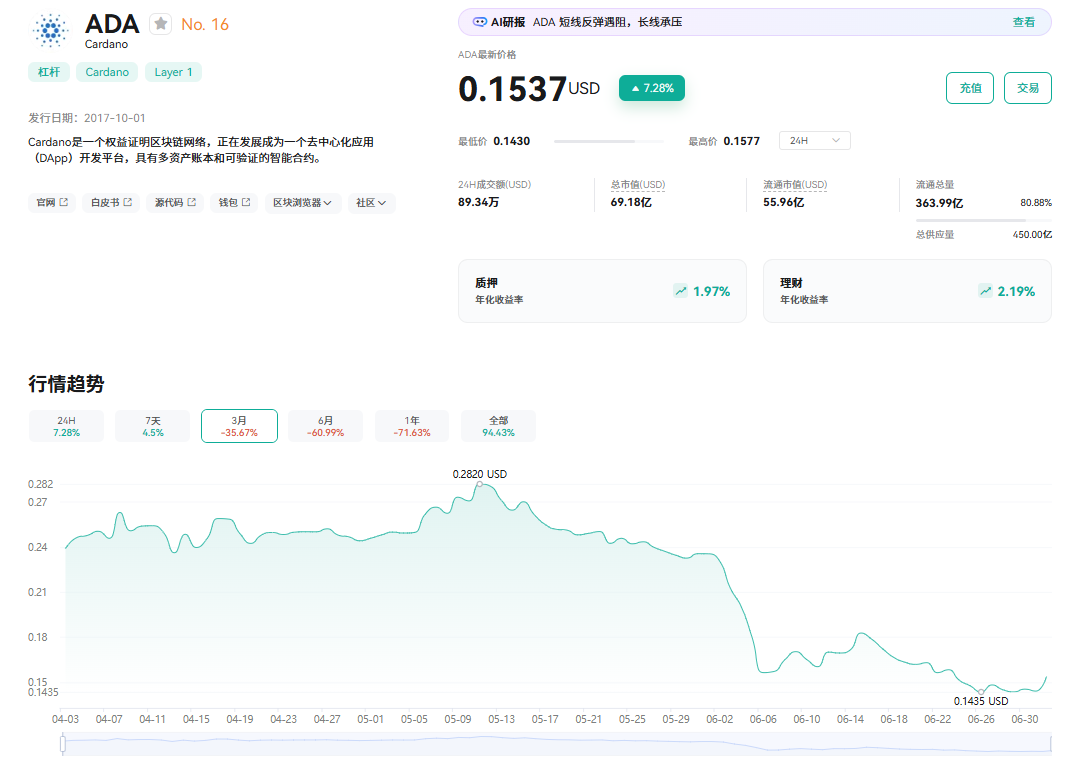Select the 1年 trend tab

tap(412, 426)
